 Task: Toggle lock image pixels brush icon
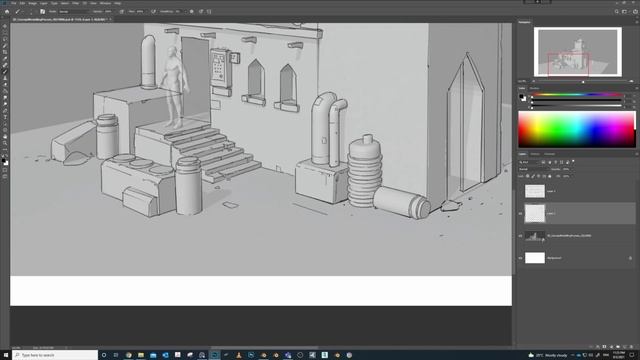pos(533,176)
